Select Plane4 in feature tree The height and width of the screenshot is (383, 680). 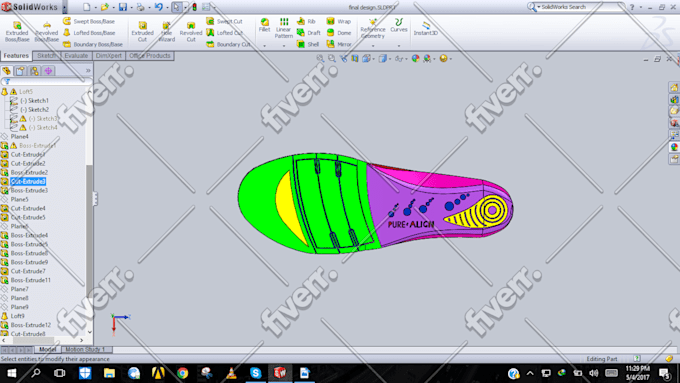20,136
